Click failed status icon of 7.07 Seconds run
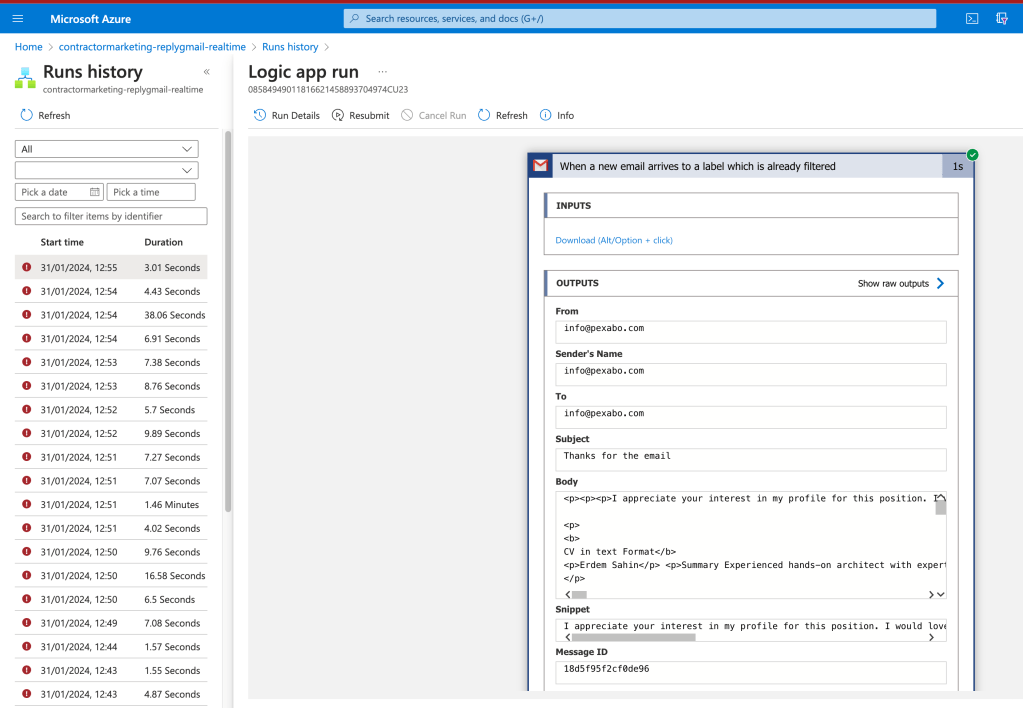The height and width of the screenshot is (708, 1023). click(x=27, y=480)
